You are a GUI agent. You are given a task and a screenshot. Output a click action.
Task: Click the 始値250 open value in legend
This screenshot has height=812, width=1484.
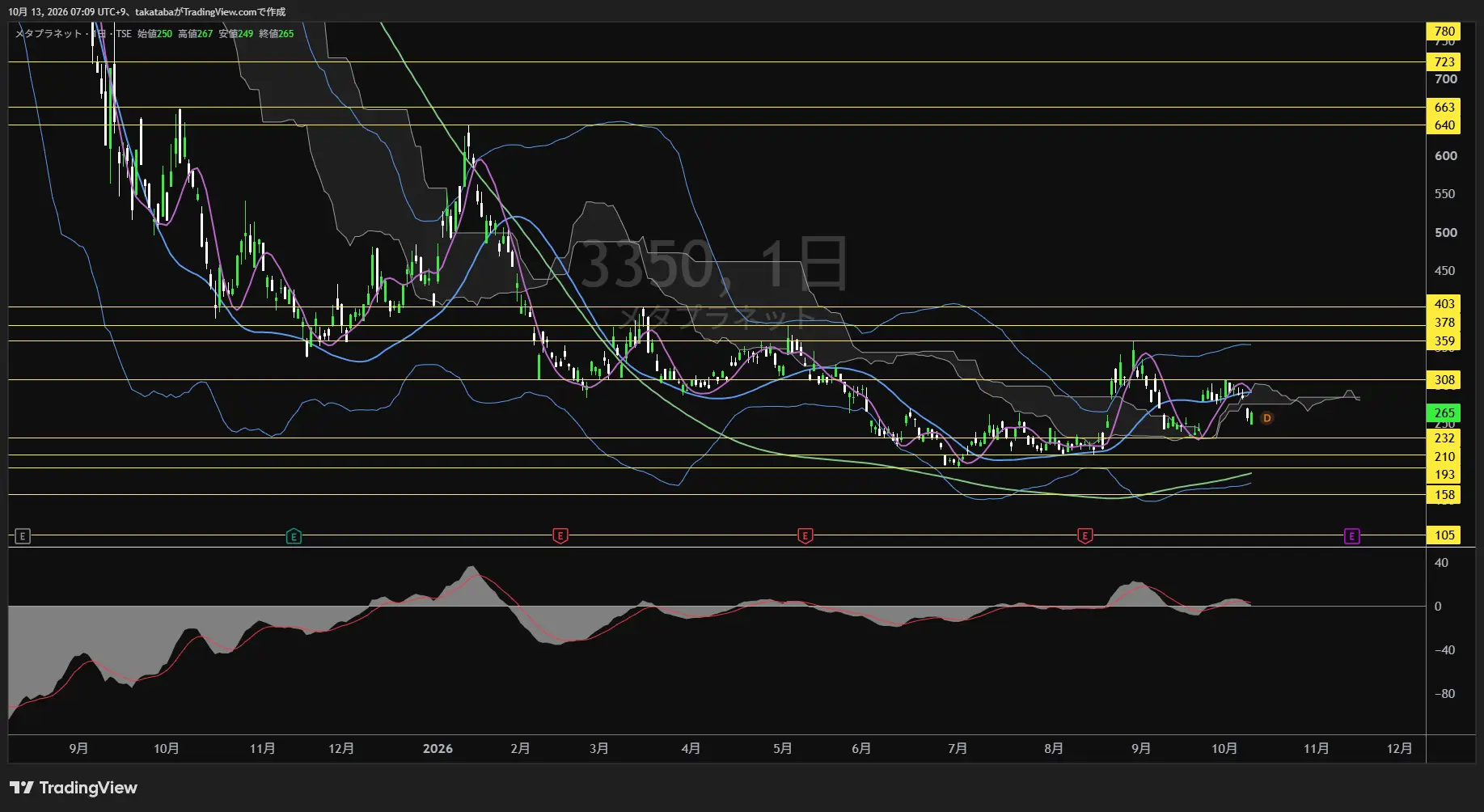(x=154, y=34)
